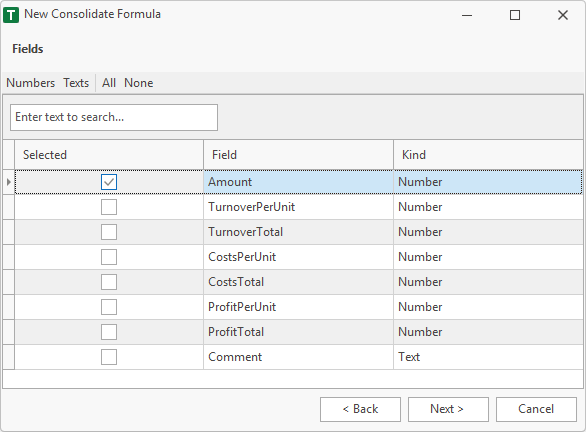The height and width of the screenshot is (432, 586).
Task: Check the TurnoverPerUnit checkbox
Action: point(109,207)
